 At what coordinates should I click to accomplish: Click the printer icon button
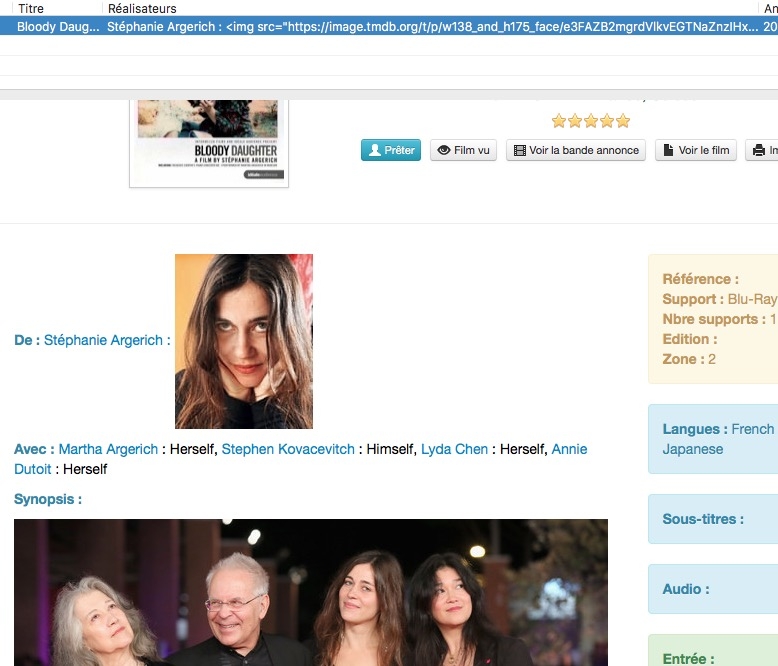761,150
